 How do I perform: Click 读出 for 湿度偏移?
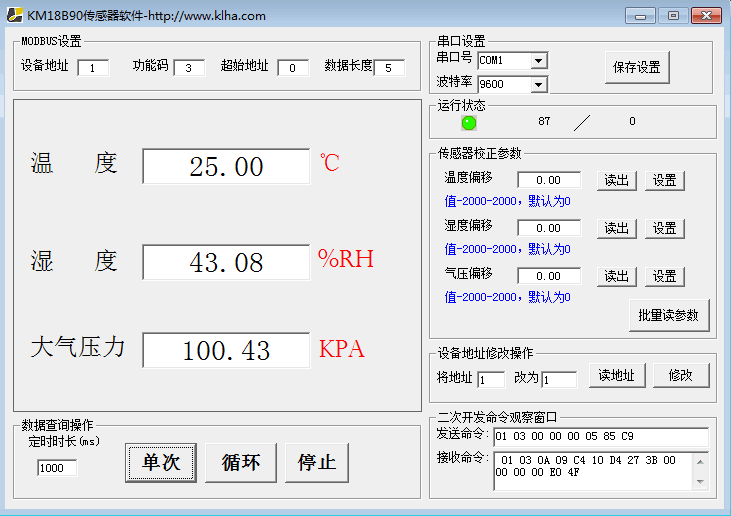(x=617, y=228)
